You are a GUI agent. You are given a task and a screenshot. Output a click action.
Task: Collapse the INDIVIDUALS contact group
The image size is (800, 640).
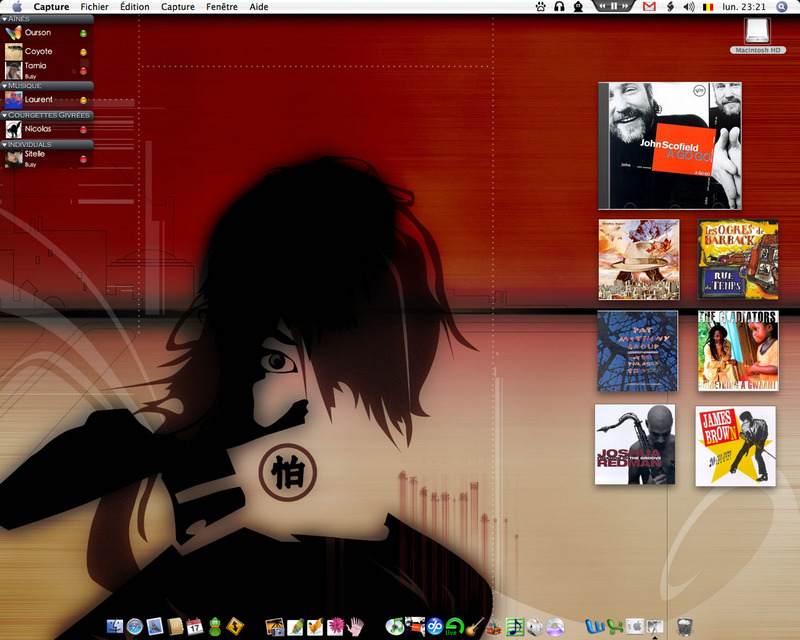(x=4, y=144)
